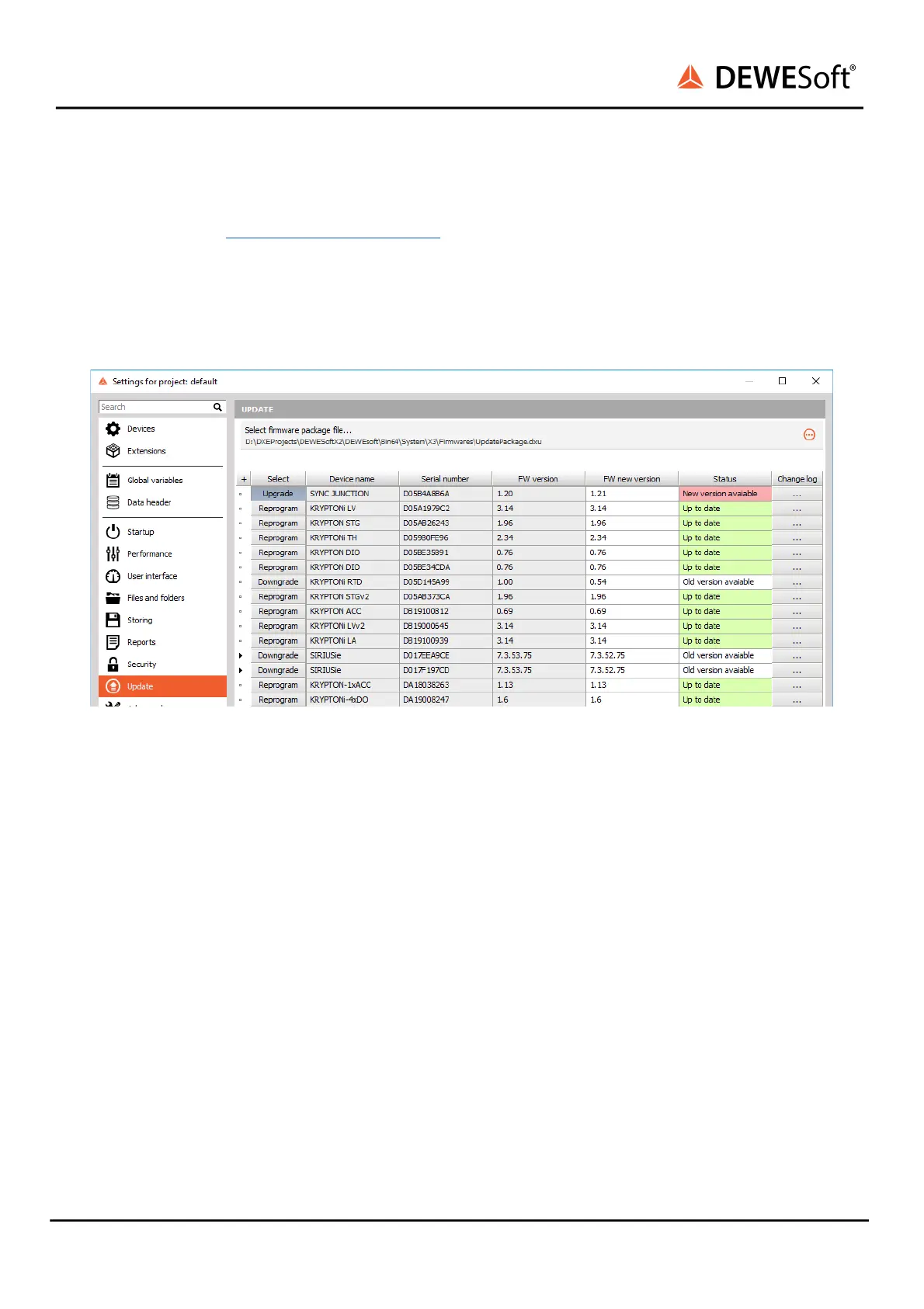The height and width of the screenshot is (1309, 924).
Task: Click FW version 1.20 cell
Action: [x=539, y=494]
